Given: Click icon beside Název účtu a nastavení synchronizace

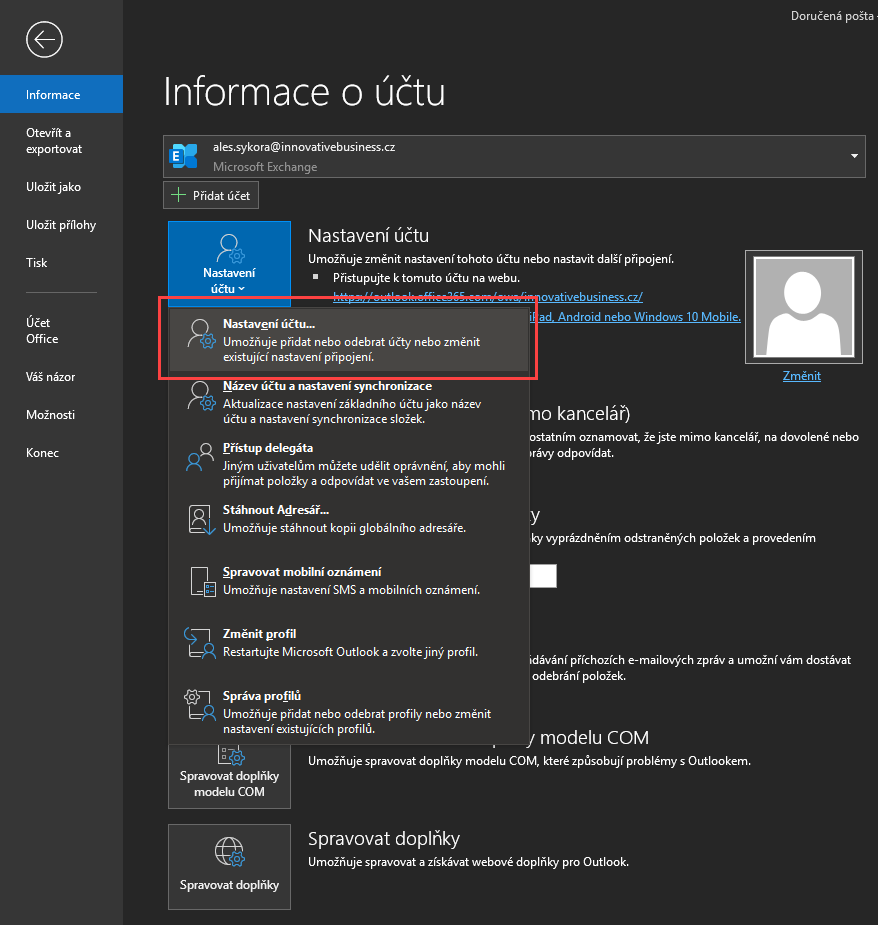Looking at the screenshot, I should (x=201, y=396).
